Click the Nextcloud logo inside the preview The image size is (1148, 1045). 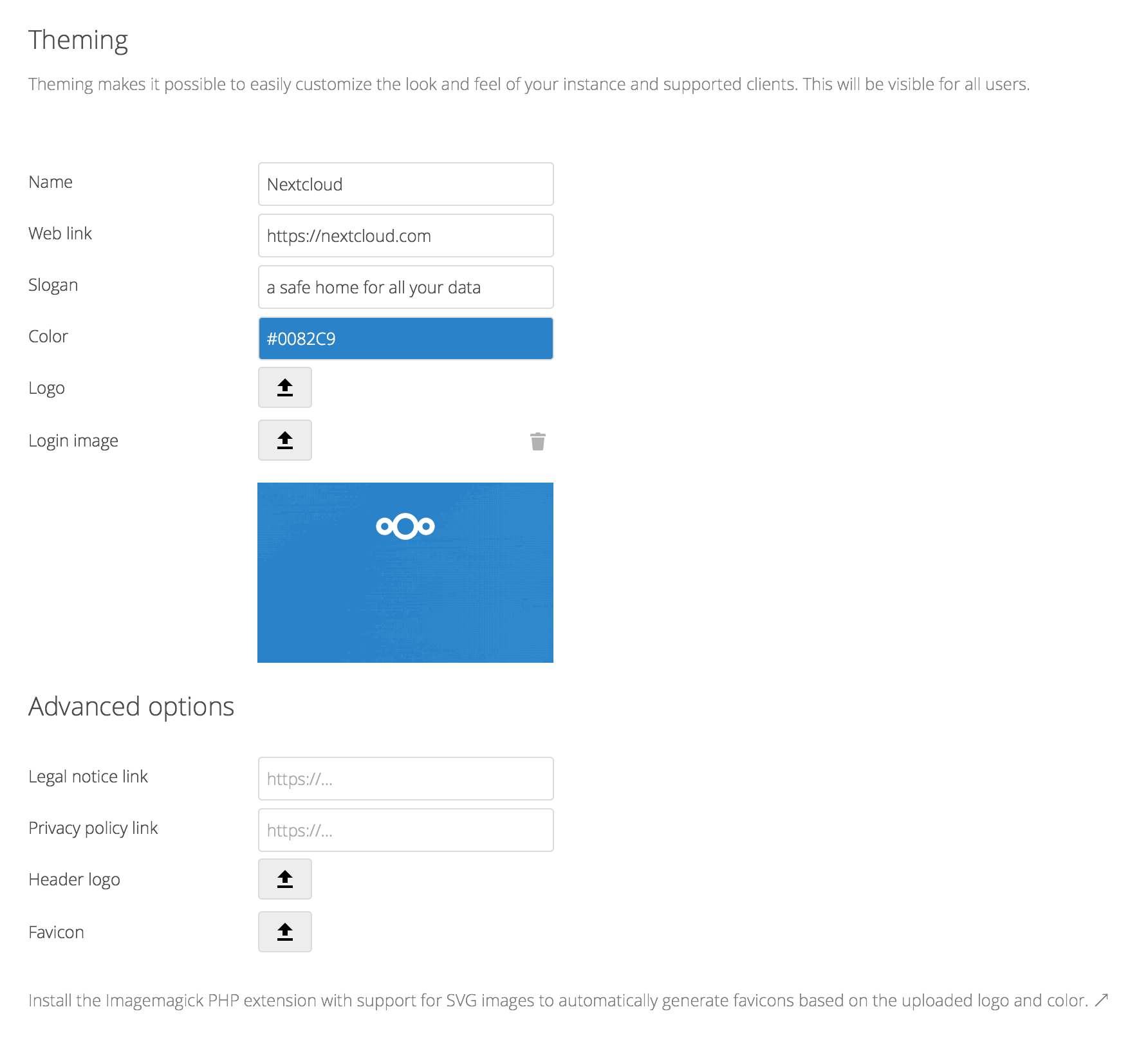tap(405, 526)
